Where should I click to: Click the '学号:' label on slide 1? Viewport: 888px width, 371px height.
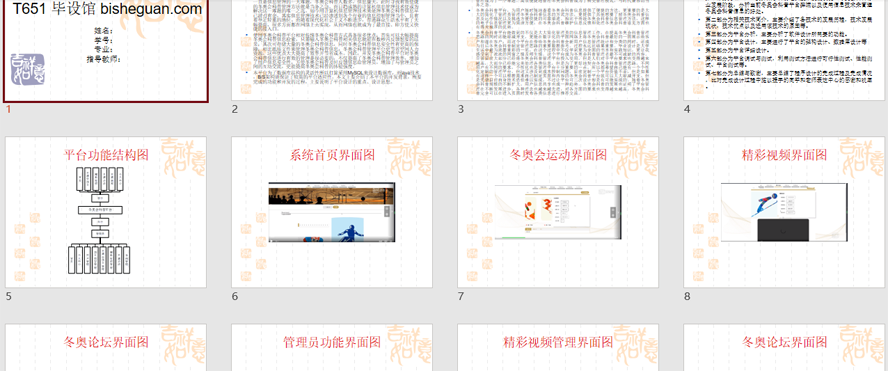tap(104, 40)
